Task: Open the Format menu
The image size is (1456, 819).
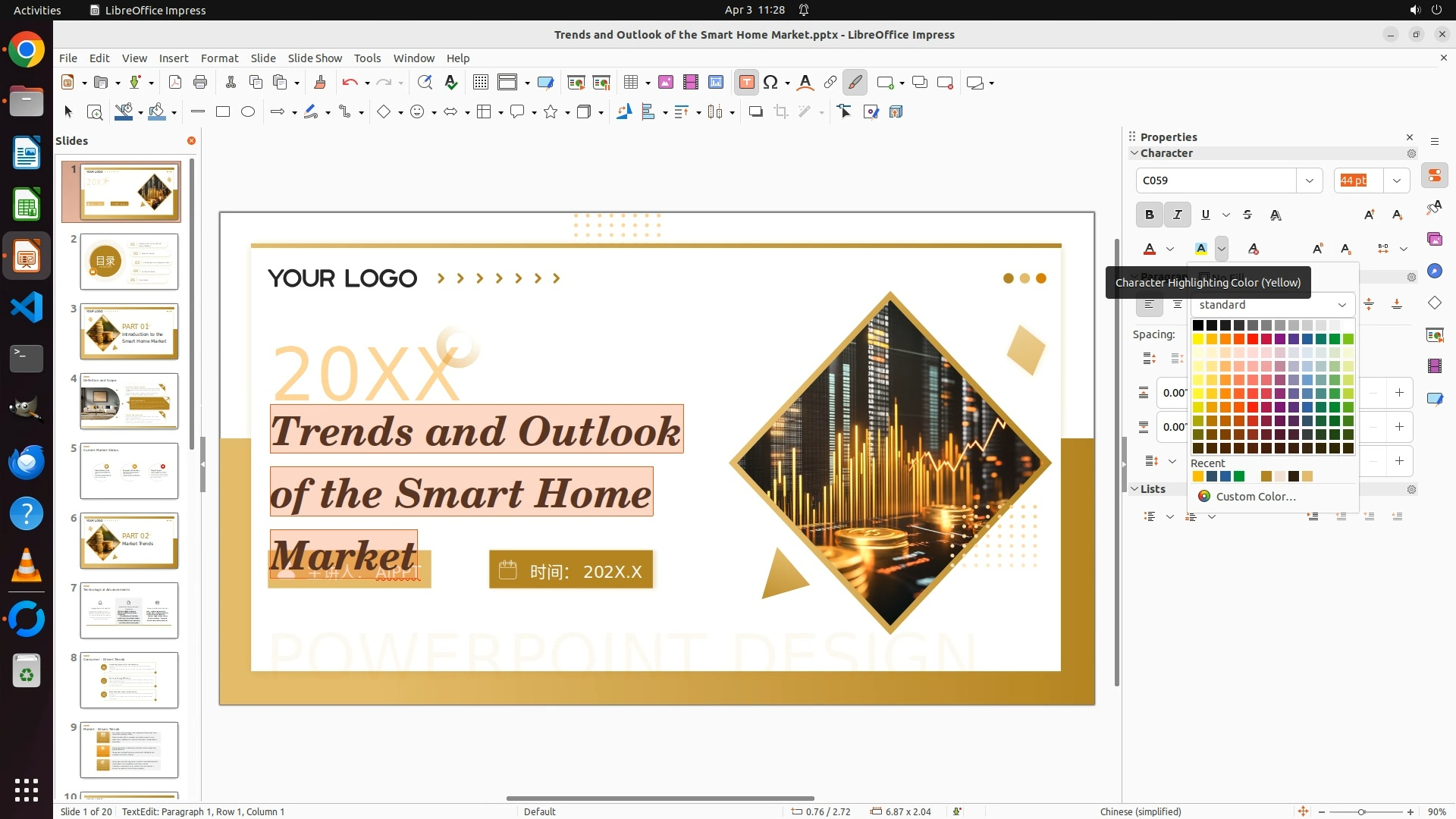Action: 219,58
